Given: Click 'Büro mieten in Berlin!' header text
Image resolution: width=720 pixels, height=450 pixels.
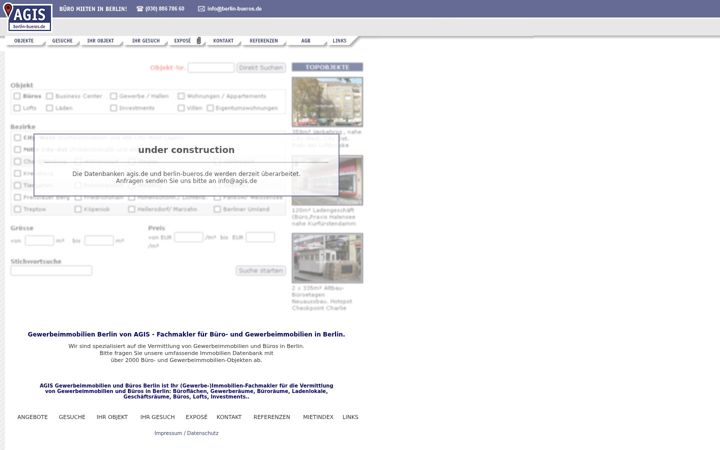Looking at the screenshot, I should tap(93, 9).
